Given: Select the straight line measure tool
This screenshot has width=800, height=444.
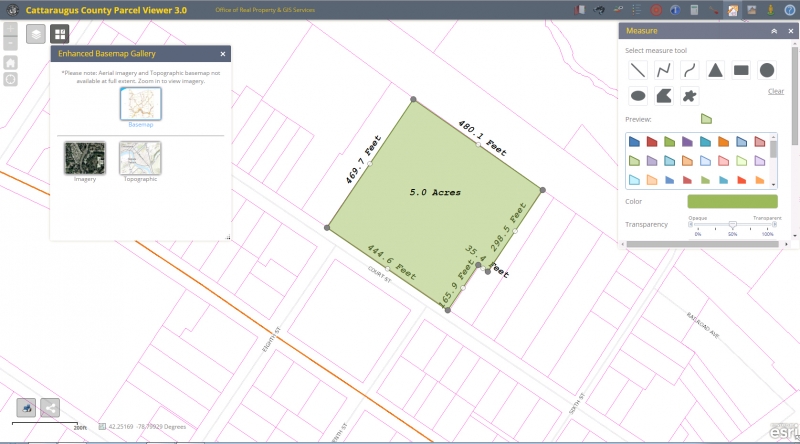Looking at the screenshot, I should click(x=637, y=70).
